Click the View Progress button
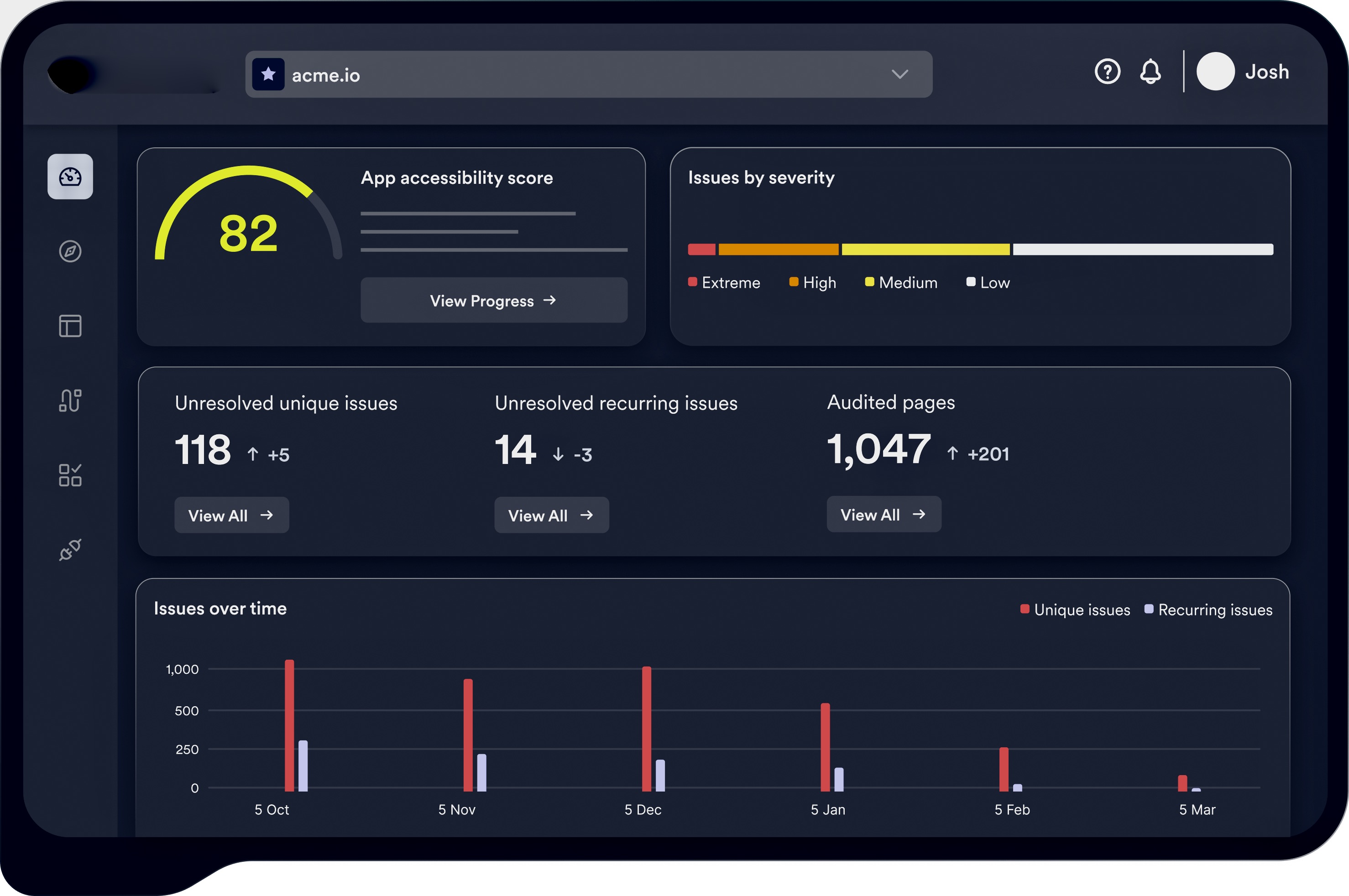This screenshot has height=896, width=1349. [x=493, y=301]
